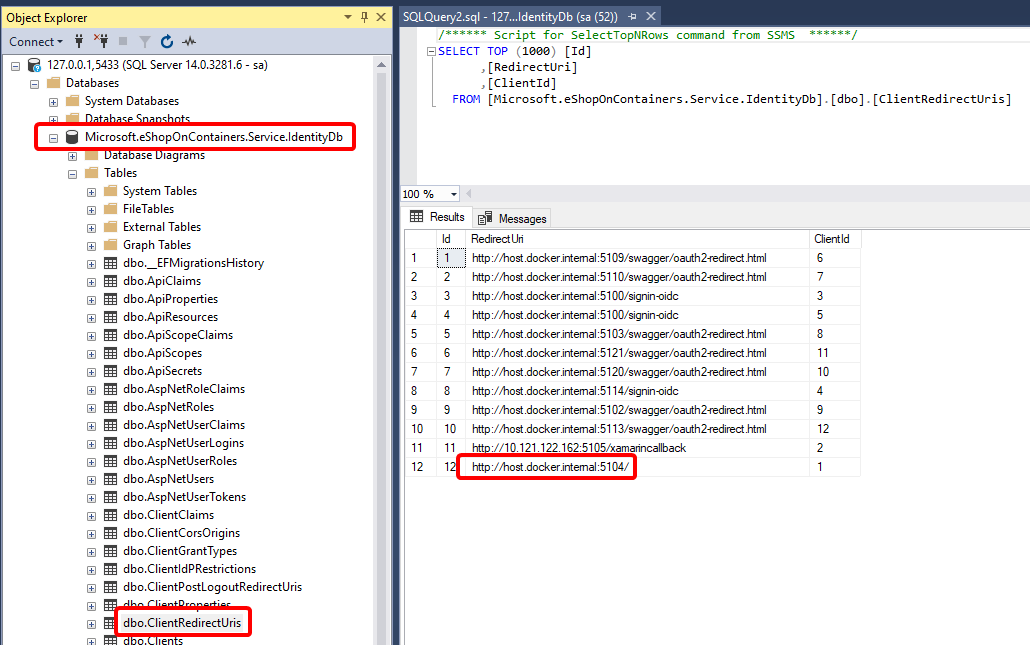Expand the dbo.ClientRedirectUris table node
The image size is (1030, 645).
[91, 624]
